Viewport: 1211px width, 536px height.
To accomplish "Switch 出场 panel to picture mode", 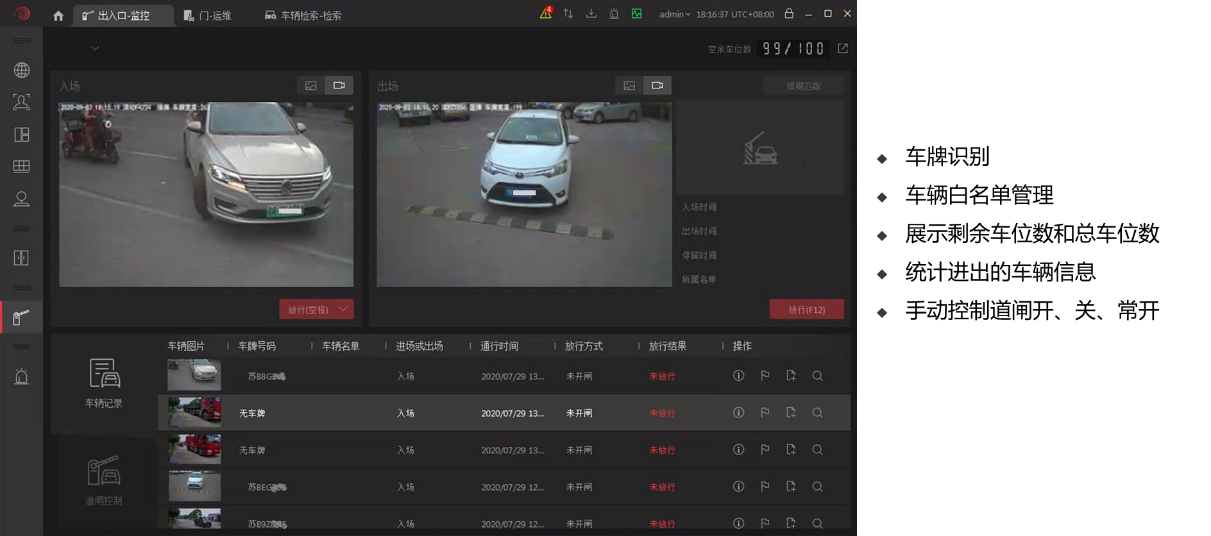I will (629, 86).
